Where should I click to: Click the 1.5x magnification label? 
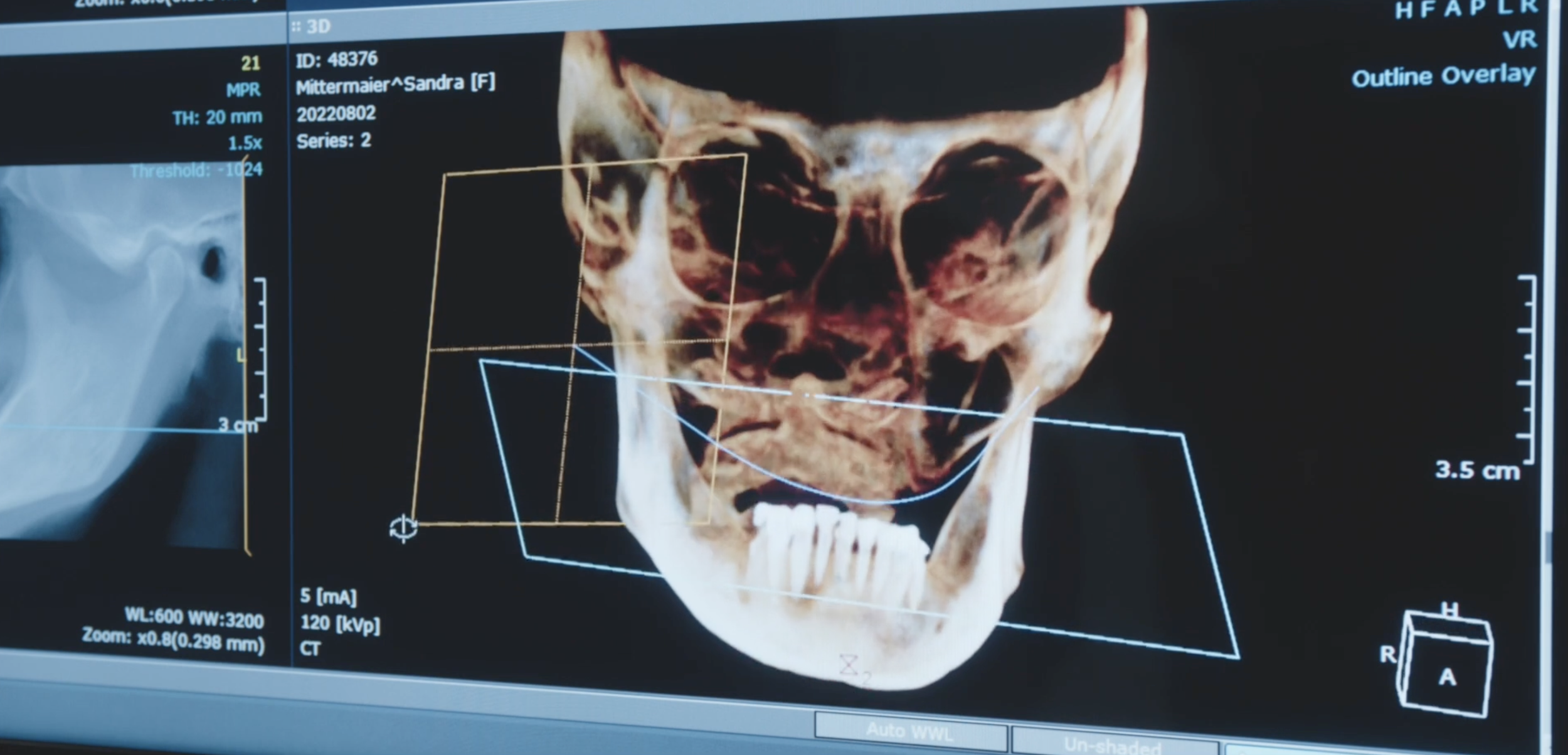[245, 144]
